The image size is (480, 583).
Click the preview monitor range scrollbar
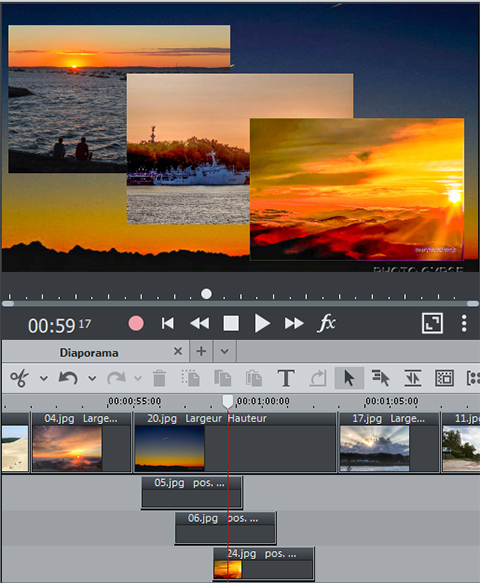pos(240,304)
